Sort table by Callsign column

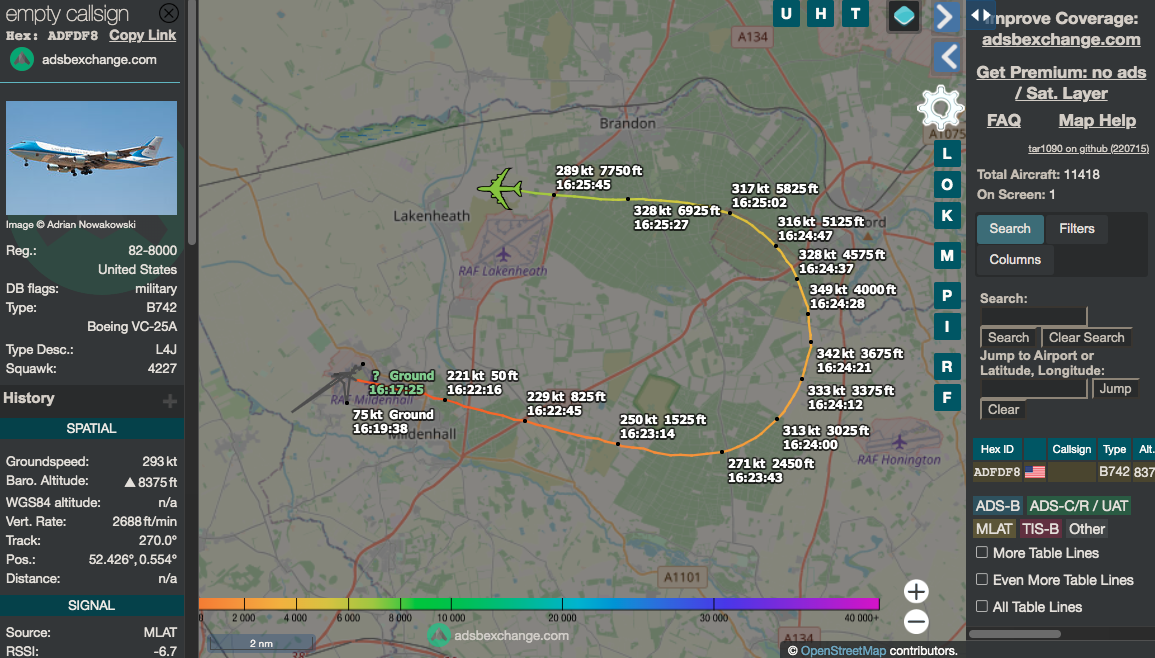pyautogui.click(x=1071, y=449)
